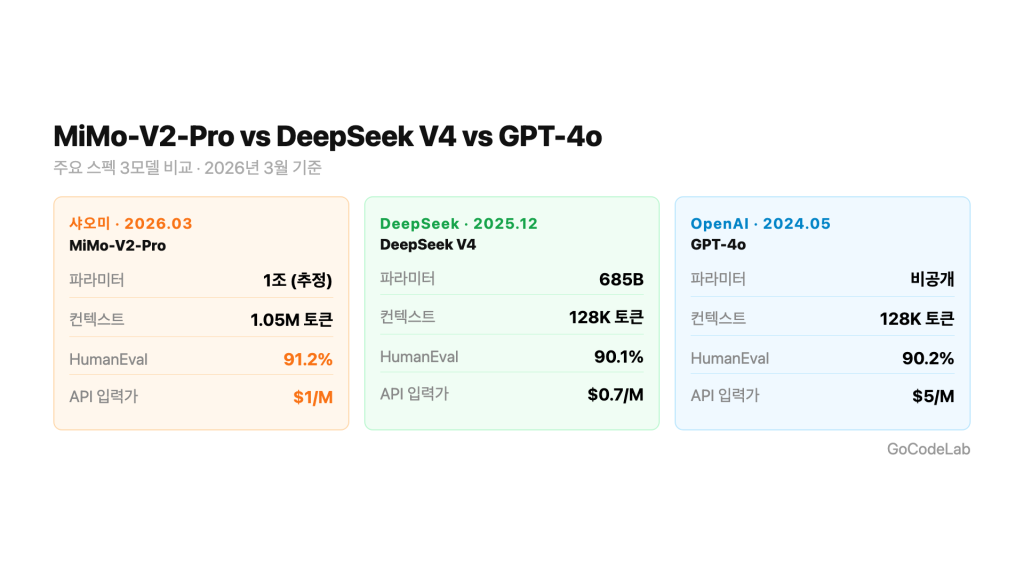Click the DeepSeek · 2025.12 green label

click(x=459, y=223)
